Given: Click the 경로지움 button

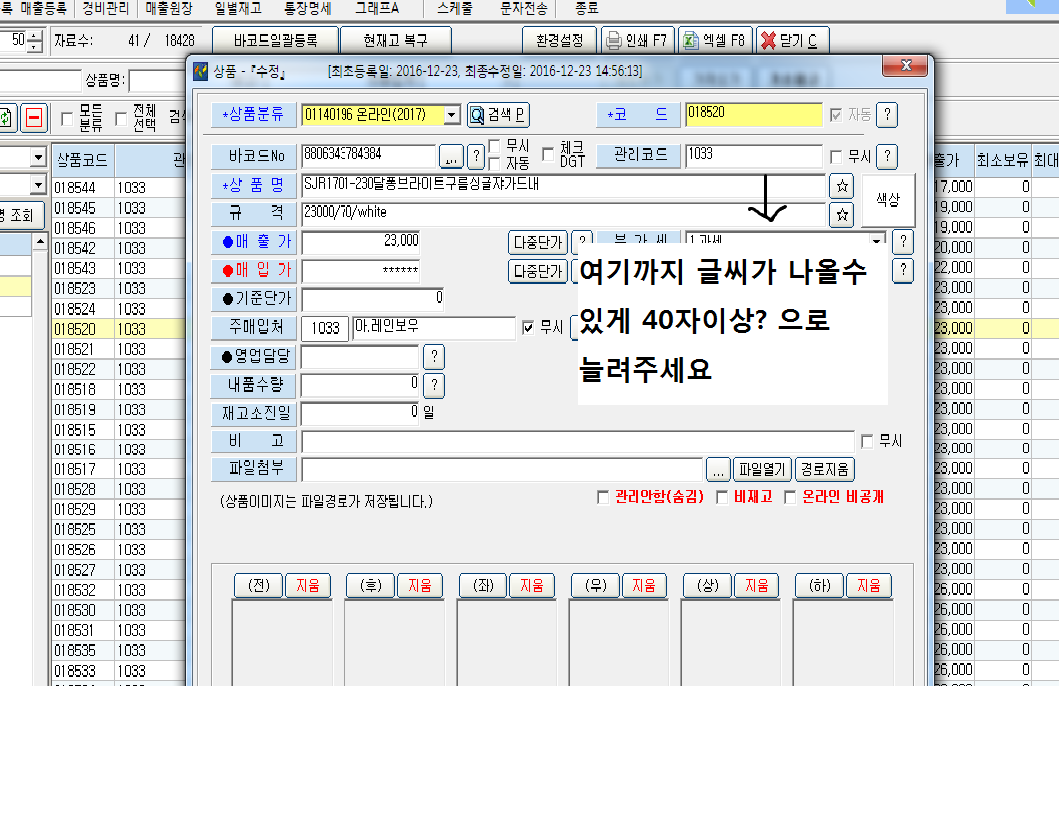Looking at the screenshot, I should pyautogui.click(x=824, y=469).
